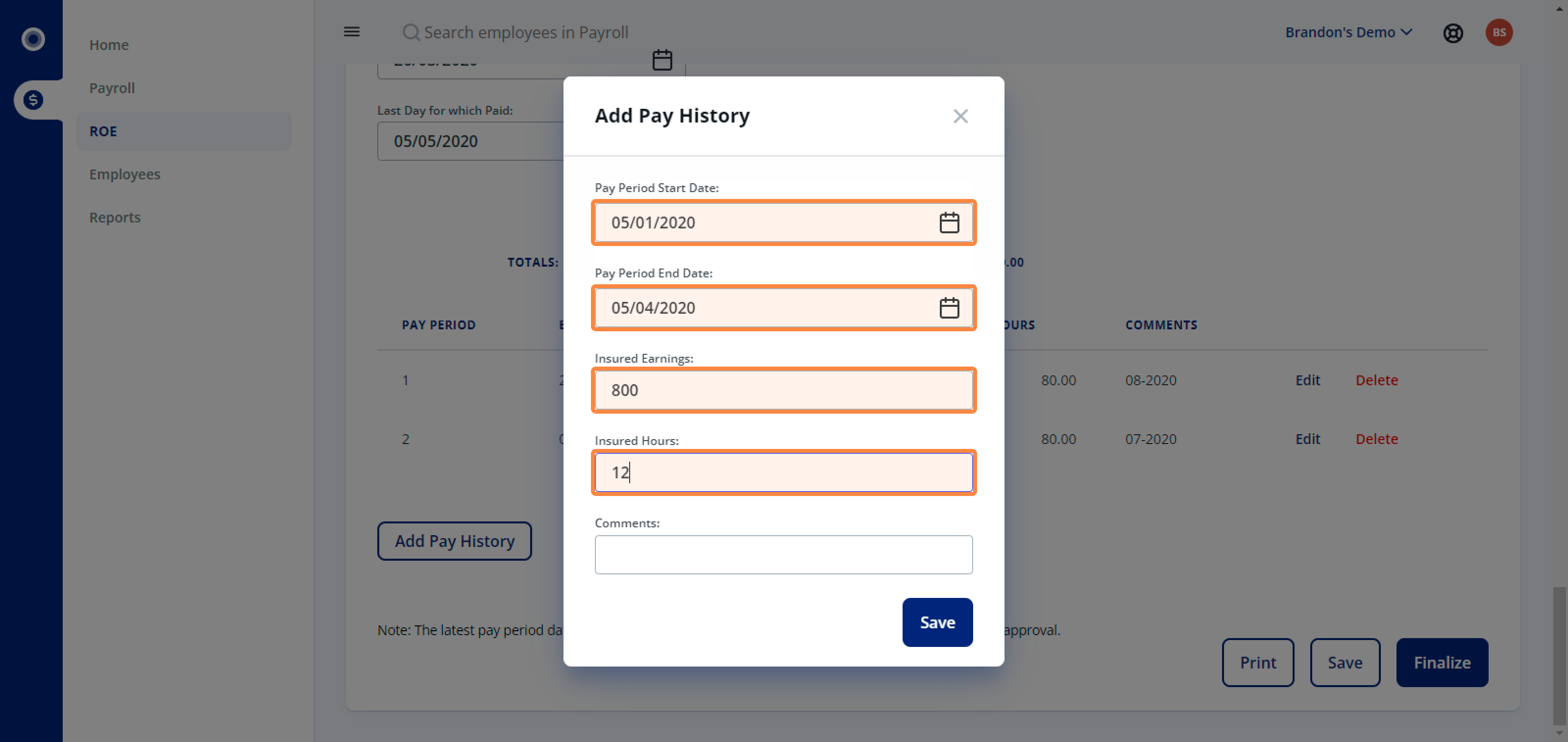Expand the Brandon's Demo company dropdown
Image resolution: width=1568 pixels, height=742 pixels.
pos(1347,32)
